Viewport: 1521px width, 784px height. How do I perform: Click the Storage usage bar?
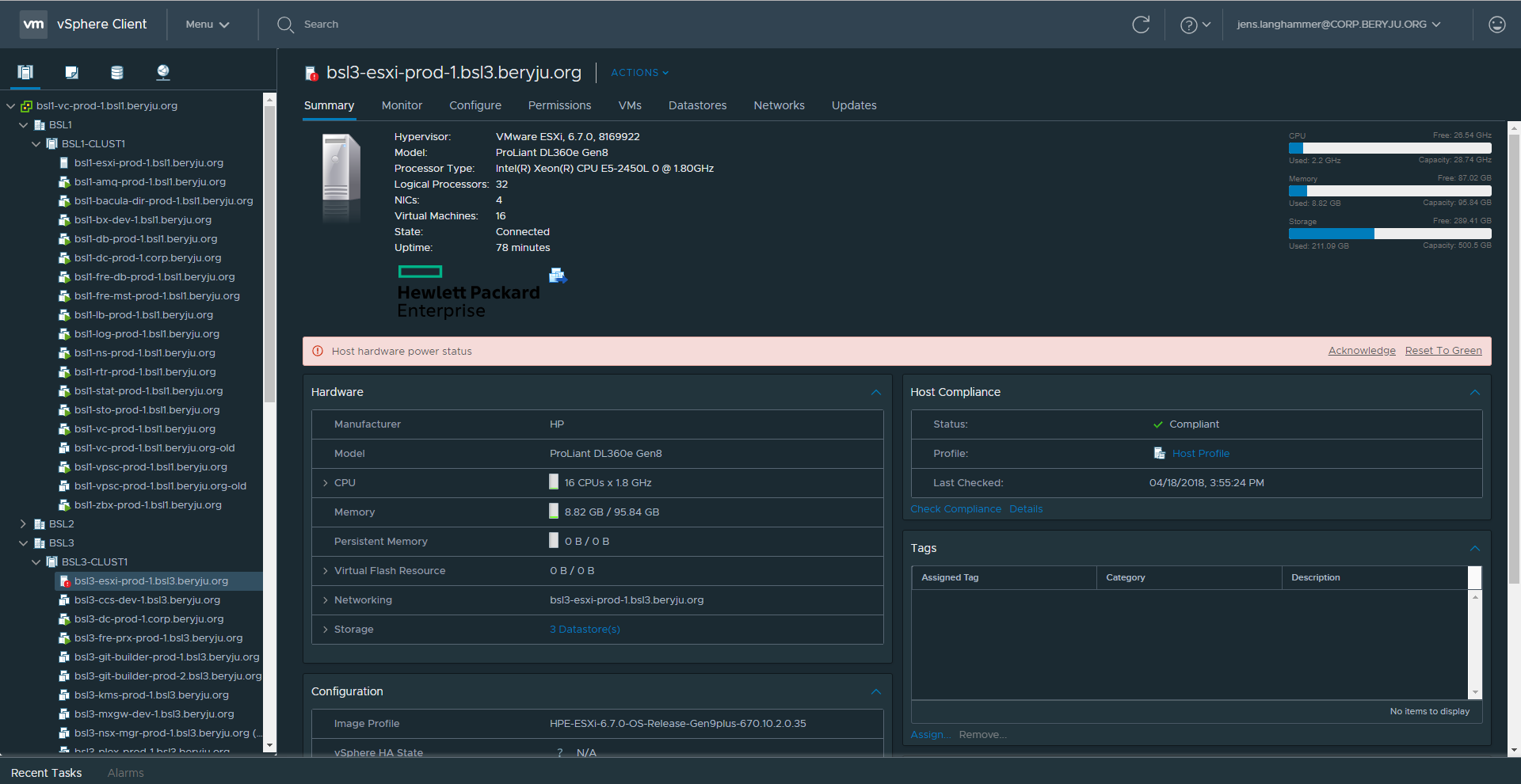1390,234
